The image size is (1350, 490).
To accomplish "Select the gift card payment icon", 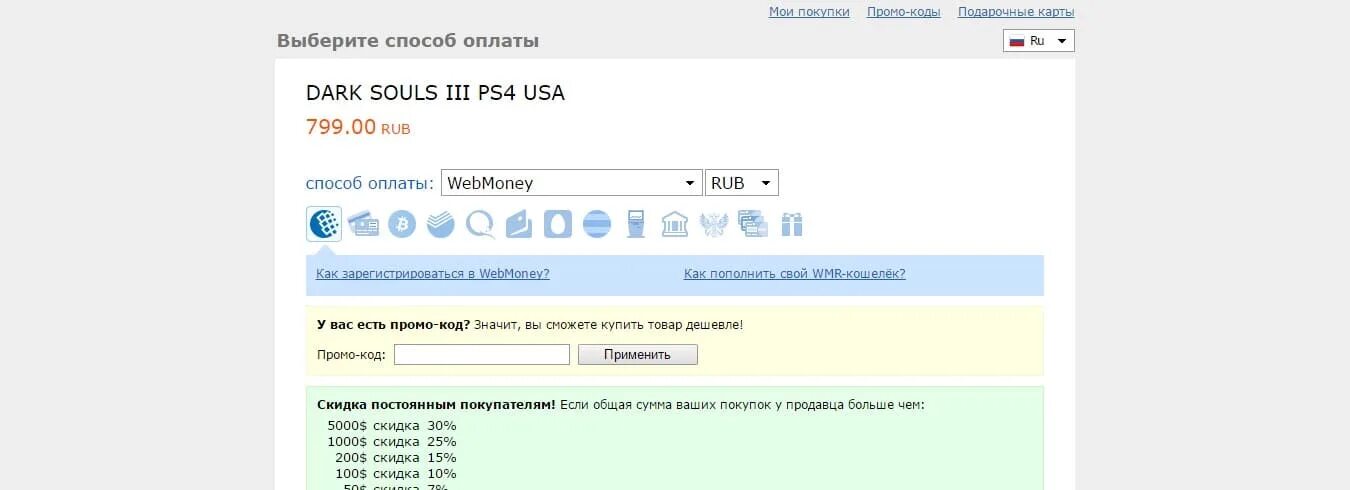I will (x=792, y=224).
